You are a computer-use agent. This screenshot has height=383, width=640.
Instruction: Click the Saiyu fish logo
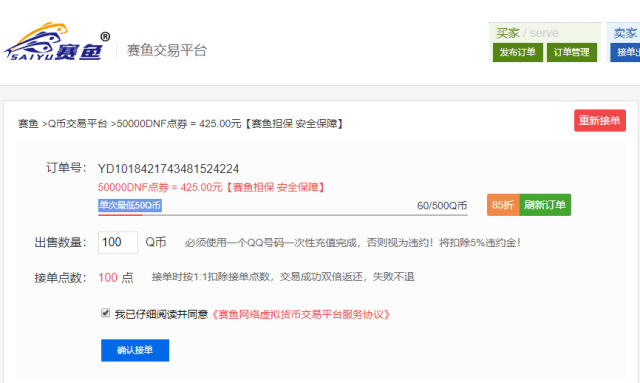[x=57, y=42]
